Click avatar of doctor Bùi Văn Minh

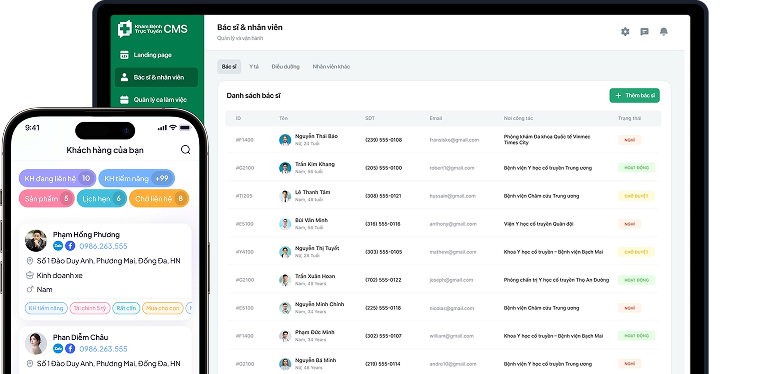point(285,224)
